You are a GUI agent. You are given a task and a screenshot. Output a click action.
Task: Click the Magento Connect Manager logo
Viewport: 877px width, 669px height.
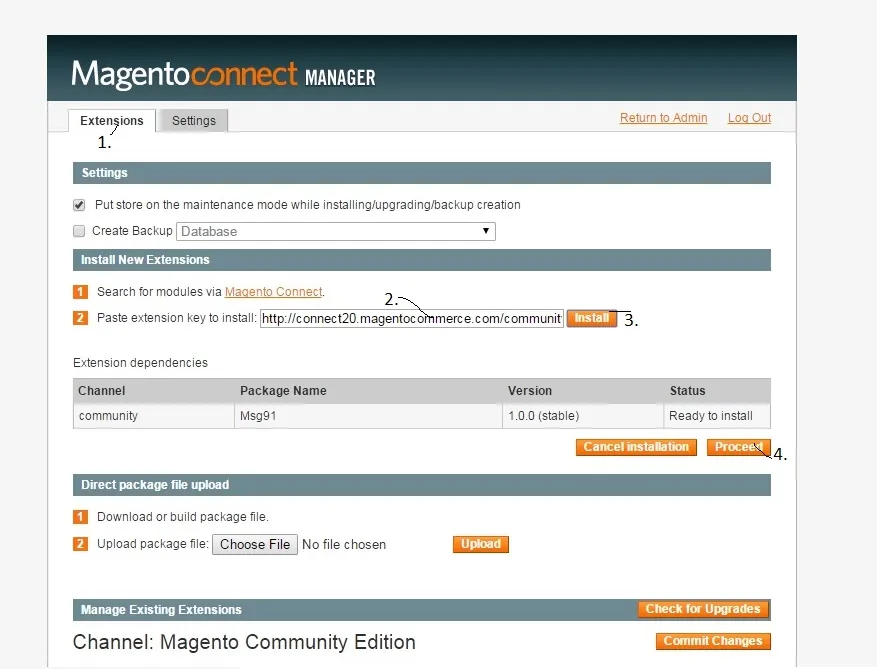[x=224, y=74]
